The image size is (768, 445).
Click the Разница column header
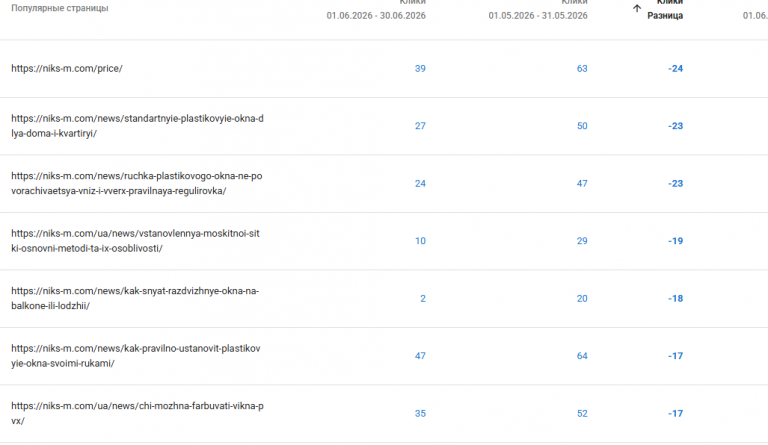tap(665, 16)
